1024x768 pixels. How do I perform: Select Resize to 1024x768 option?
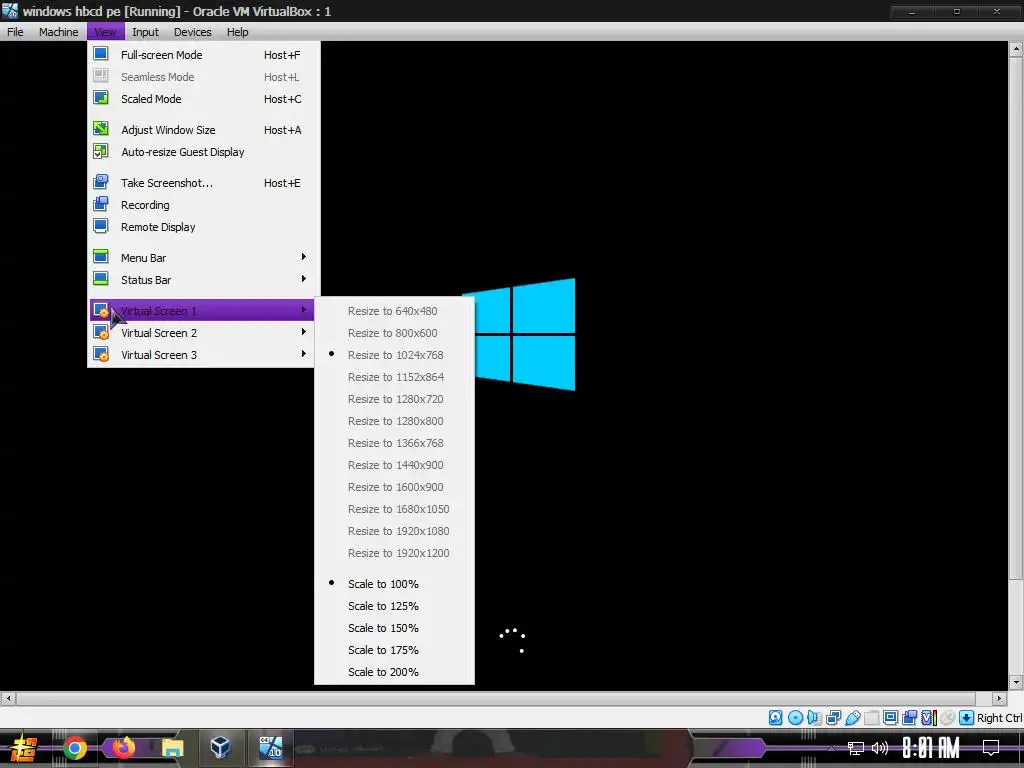394,355
